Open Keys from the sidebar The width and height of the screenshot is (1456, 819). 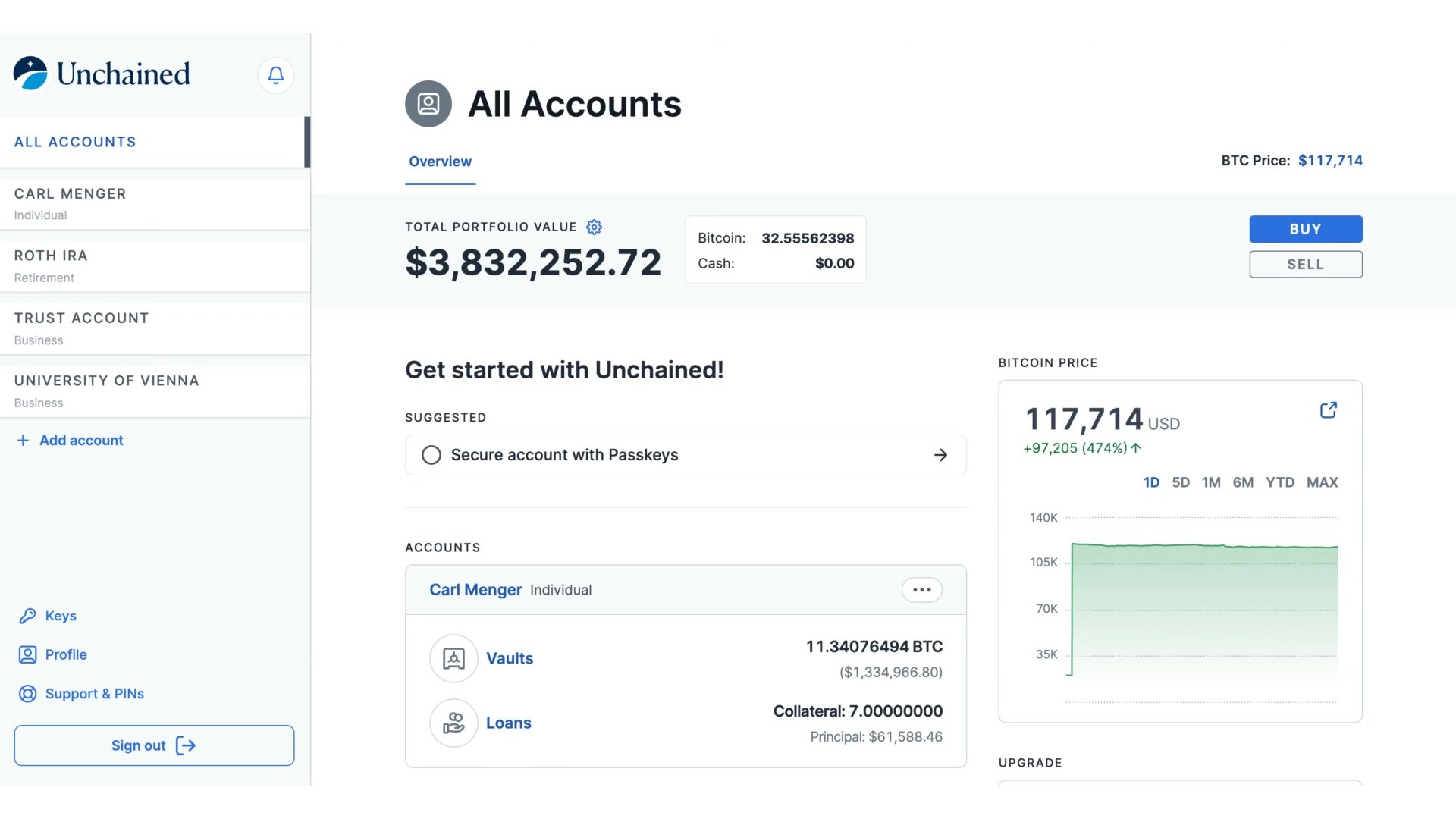[60, 616]
